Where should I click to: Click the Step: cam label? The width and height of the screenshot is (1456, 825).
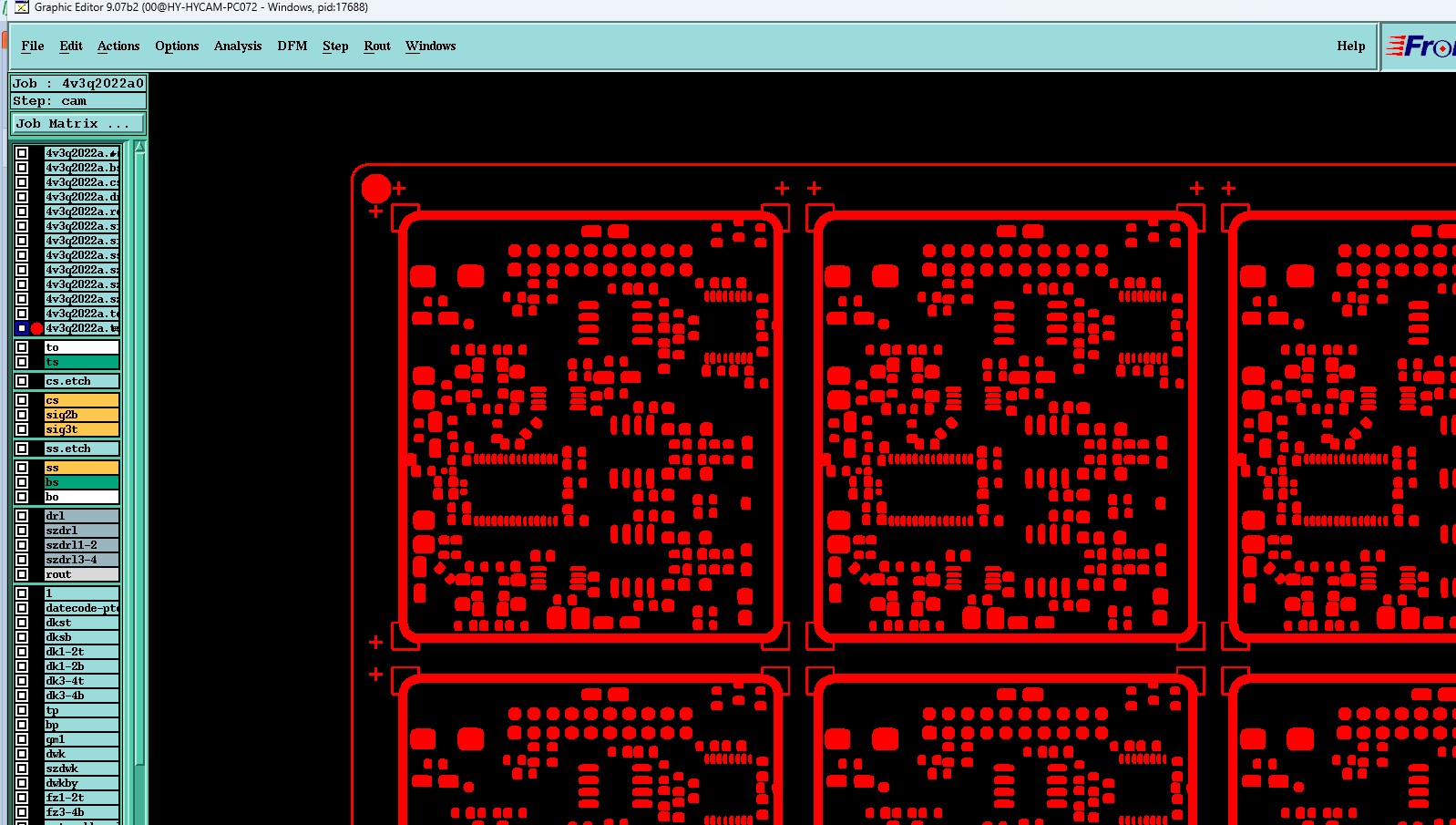click(x=78, y=101)
